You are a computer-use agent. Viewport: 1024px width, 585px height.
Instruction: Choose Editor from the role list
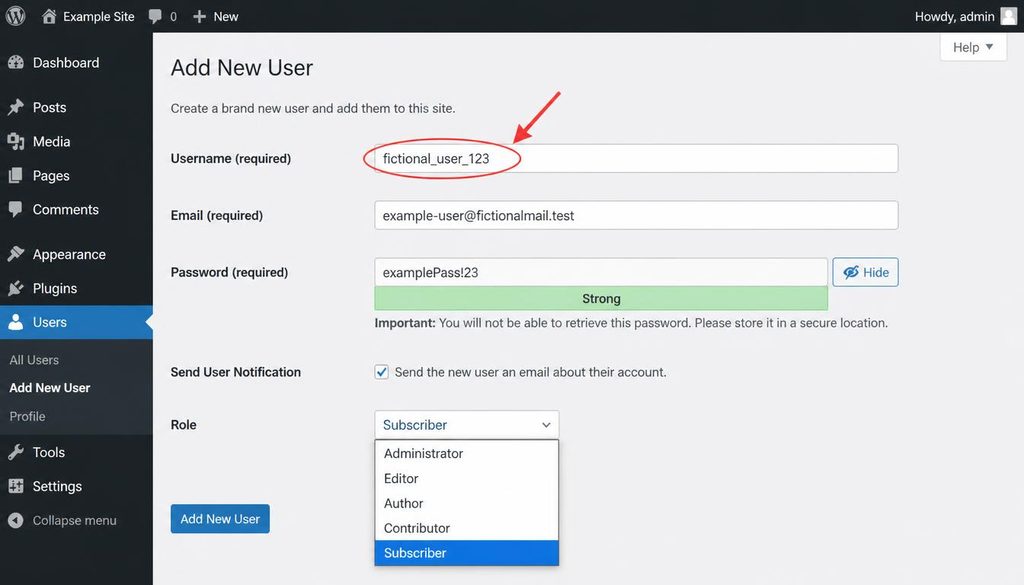point(466,479)
